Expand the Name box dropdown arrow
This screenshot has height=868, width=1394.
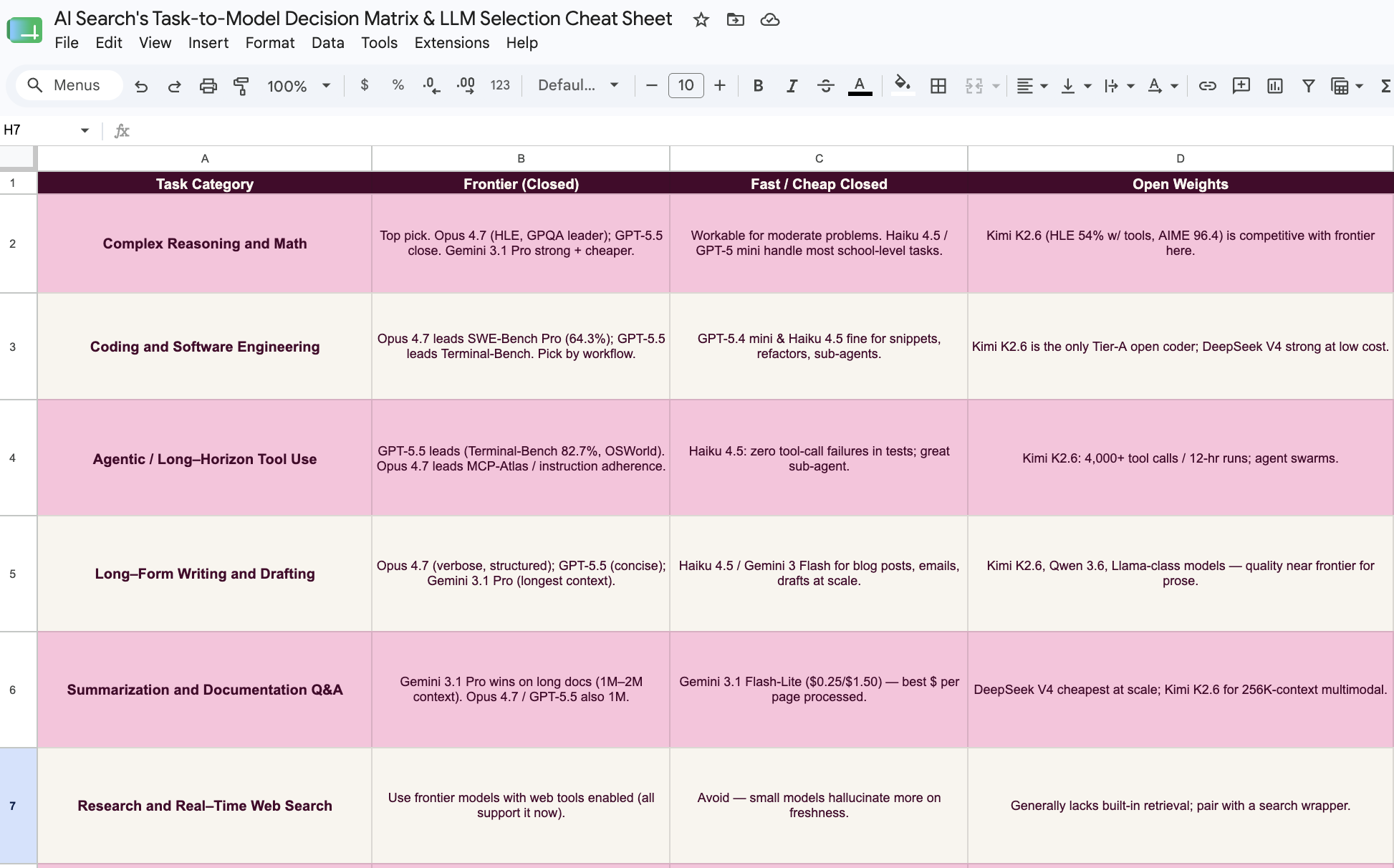(85, 130)
